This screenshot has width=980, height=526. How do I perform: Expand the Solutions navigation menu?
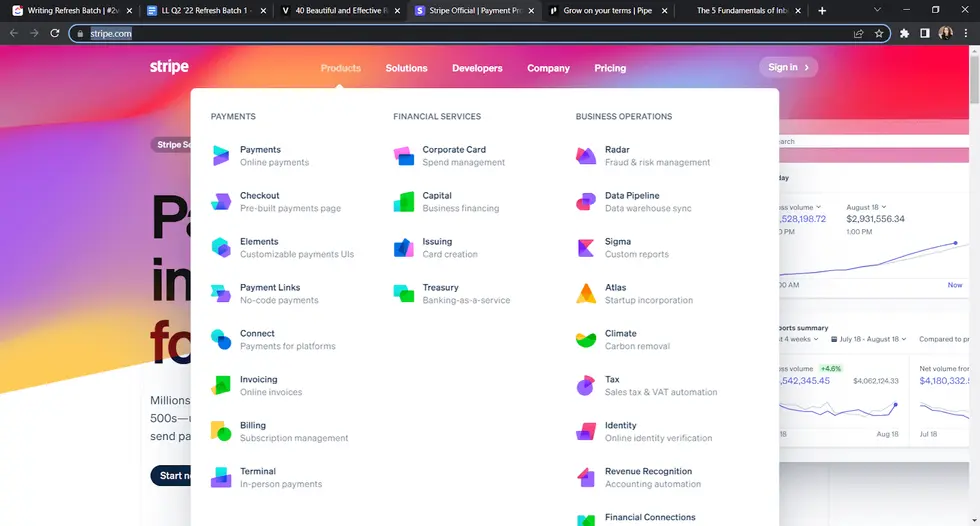(x=406, y=68)
